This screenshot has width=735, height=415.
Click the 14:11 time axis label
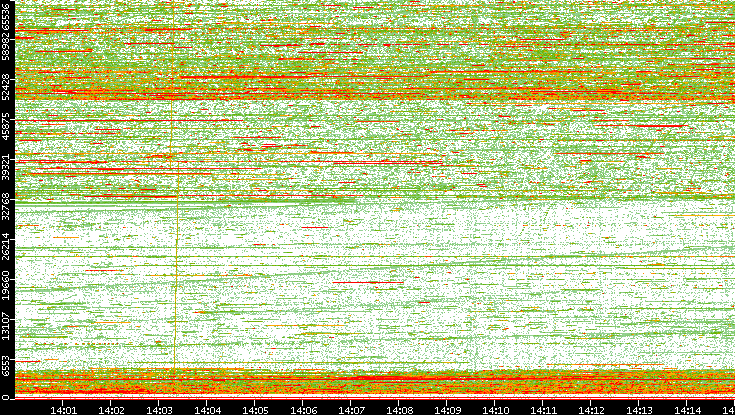point(543,409)
